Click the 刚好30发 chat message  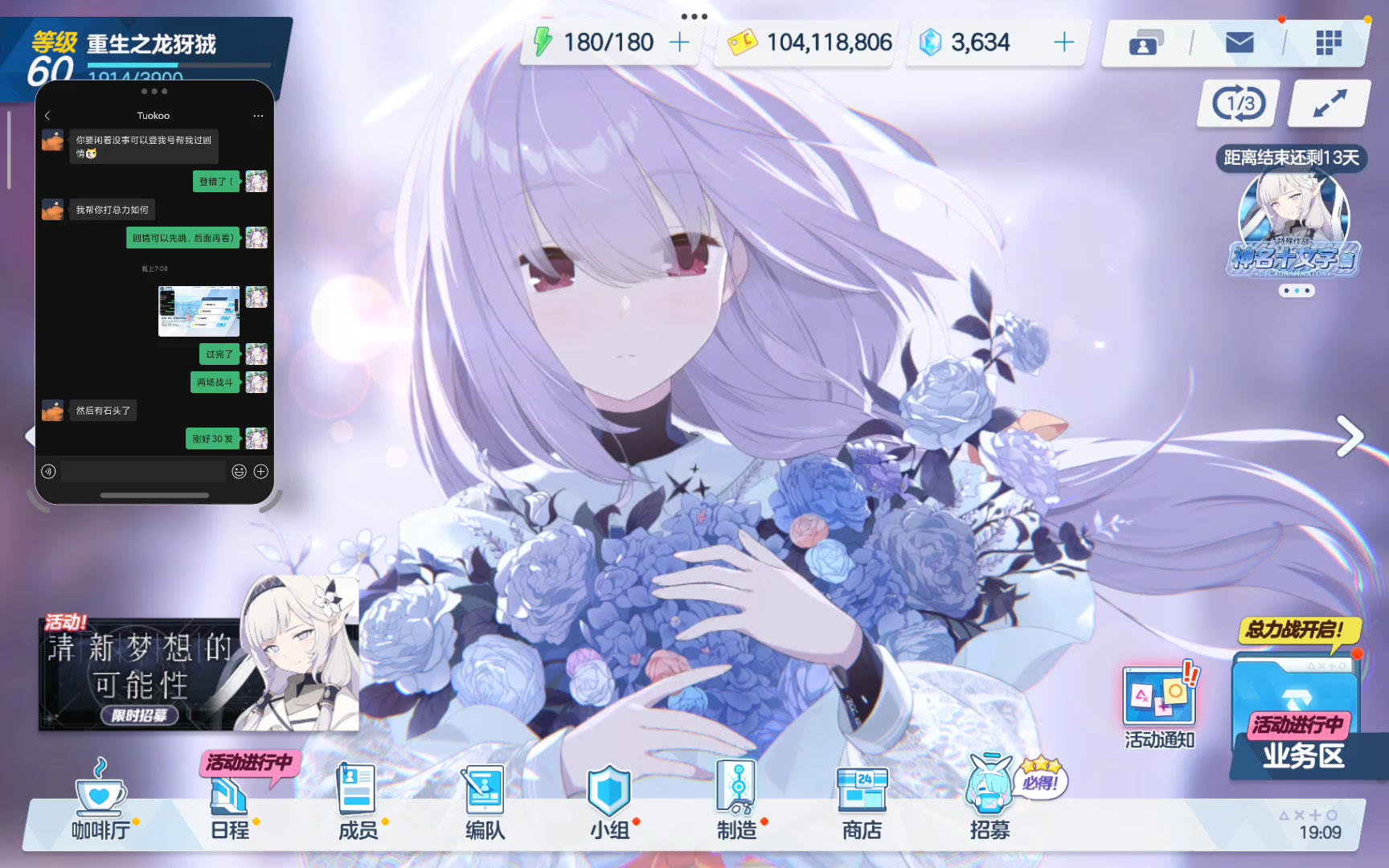pyautogui.click(x=213, y=439)
